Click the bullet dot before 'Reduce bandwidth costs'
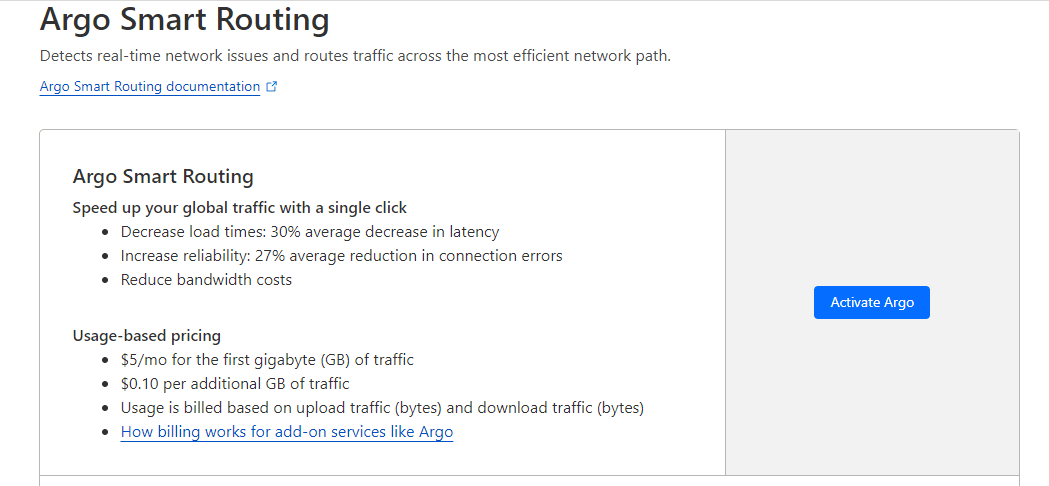 tap(106, 280)
